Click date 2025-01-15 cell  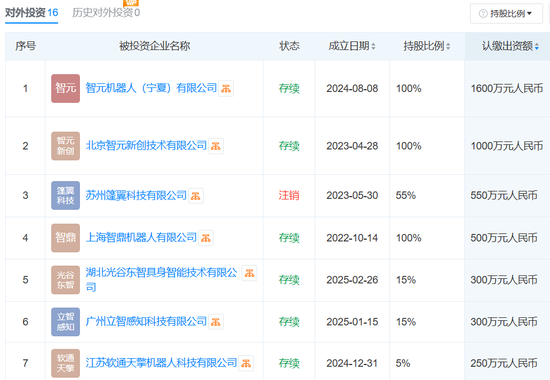pyautogui.click(x=352, y=322)
